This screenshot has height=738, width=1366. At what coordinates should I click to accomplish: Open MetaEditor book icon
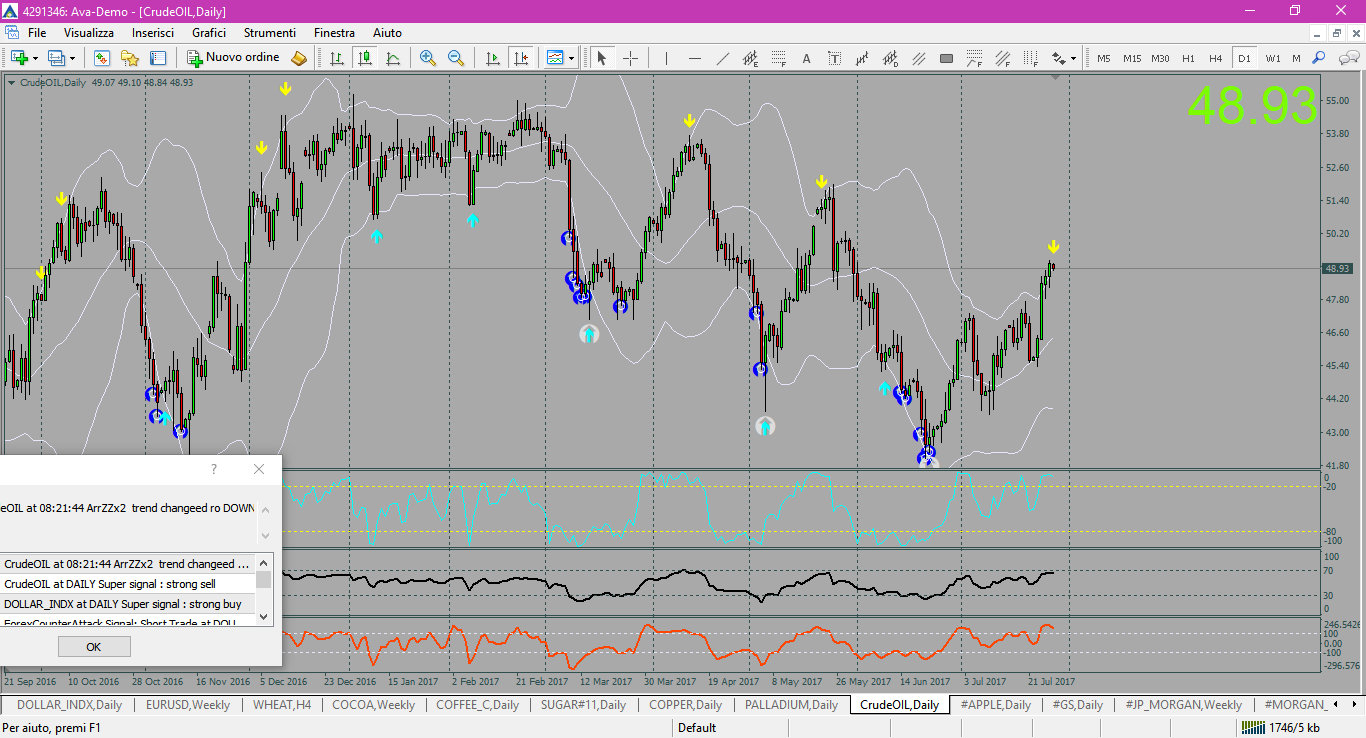298,58
